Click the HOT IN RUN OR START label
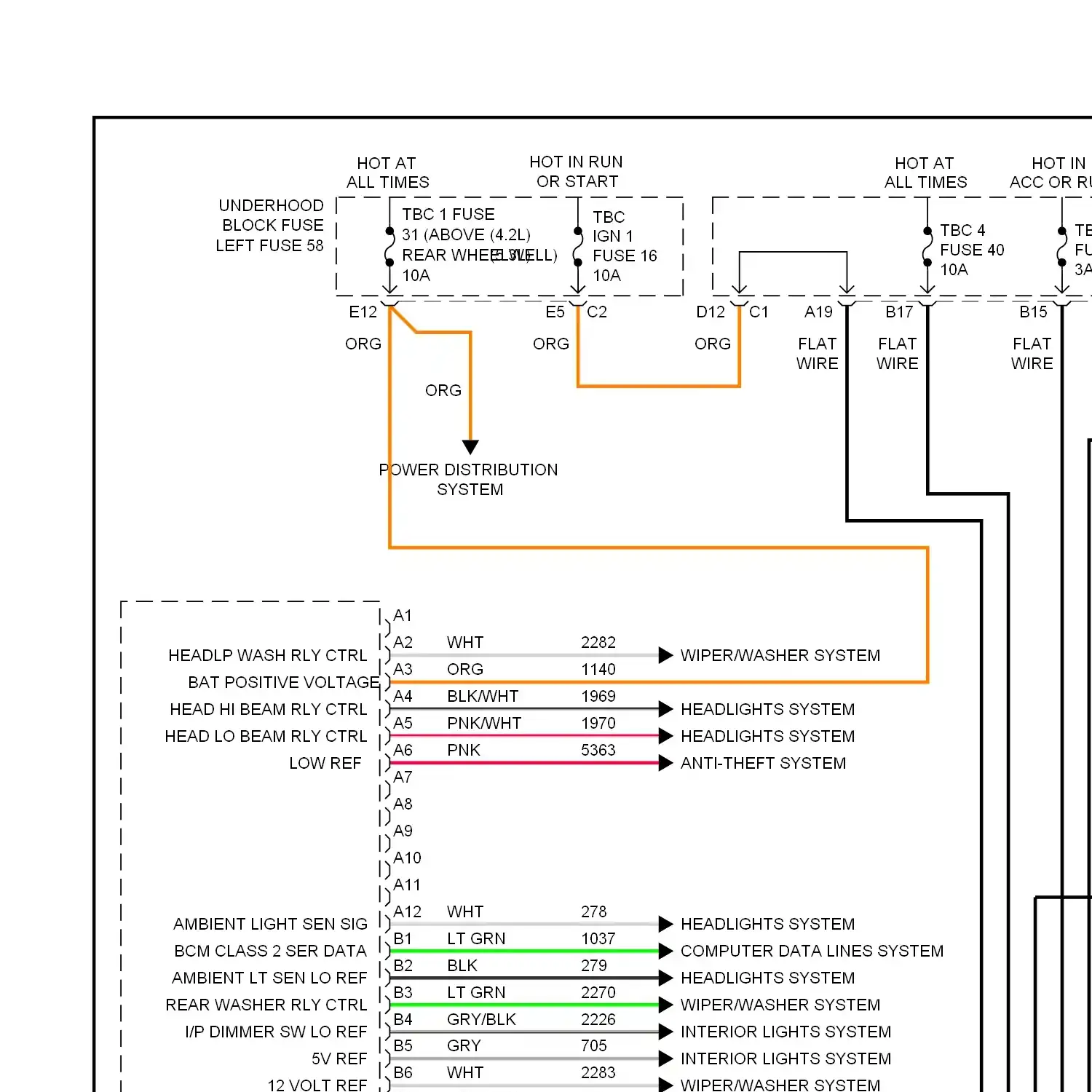Screen dimensions: 1092x1092 [x=576, y=172]
